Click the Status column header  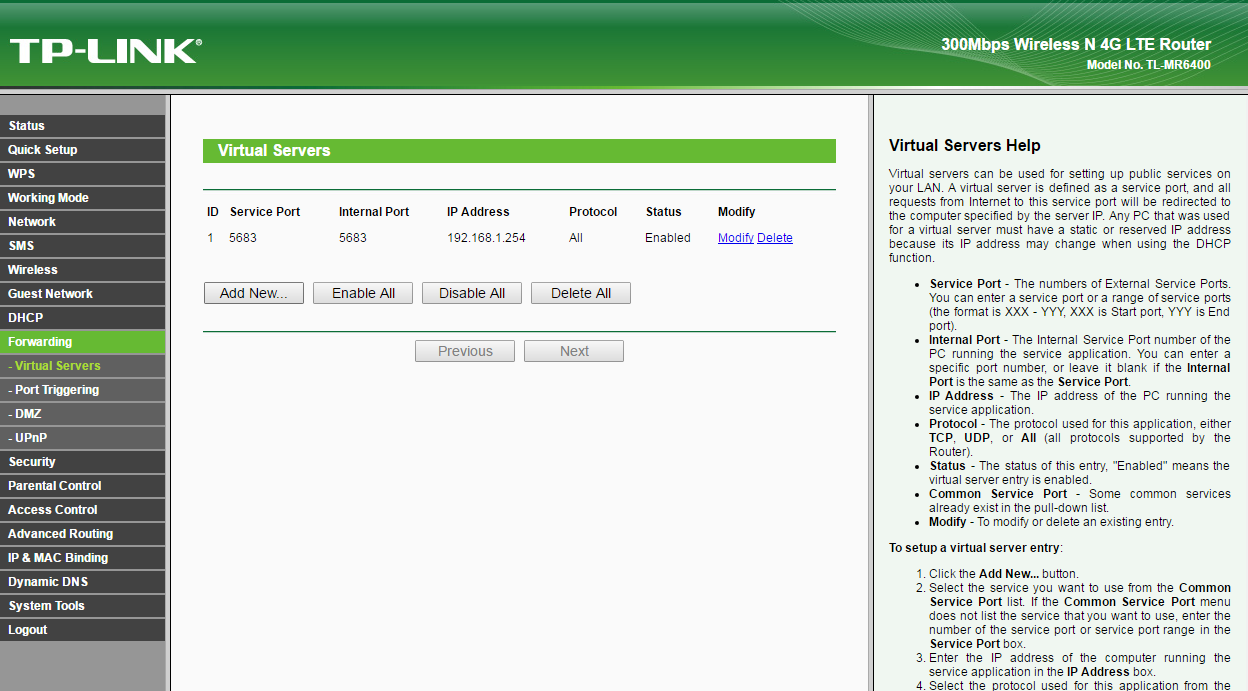point(664,212)
